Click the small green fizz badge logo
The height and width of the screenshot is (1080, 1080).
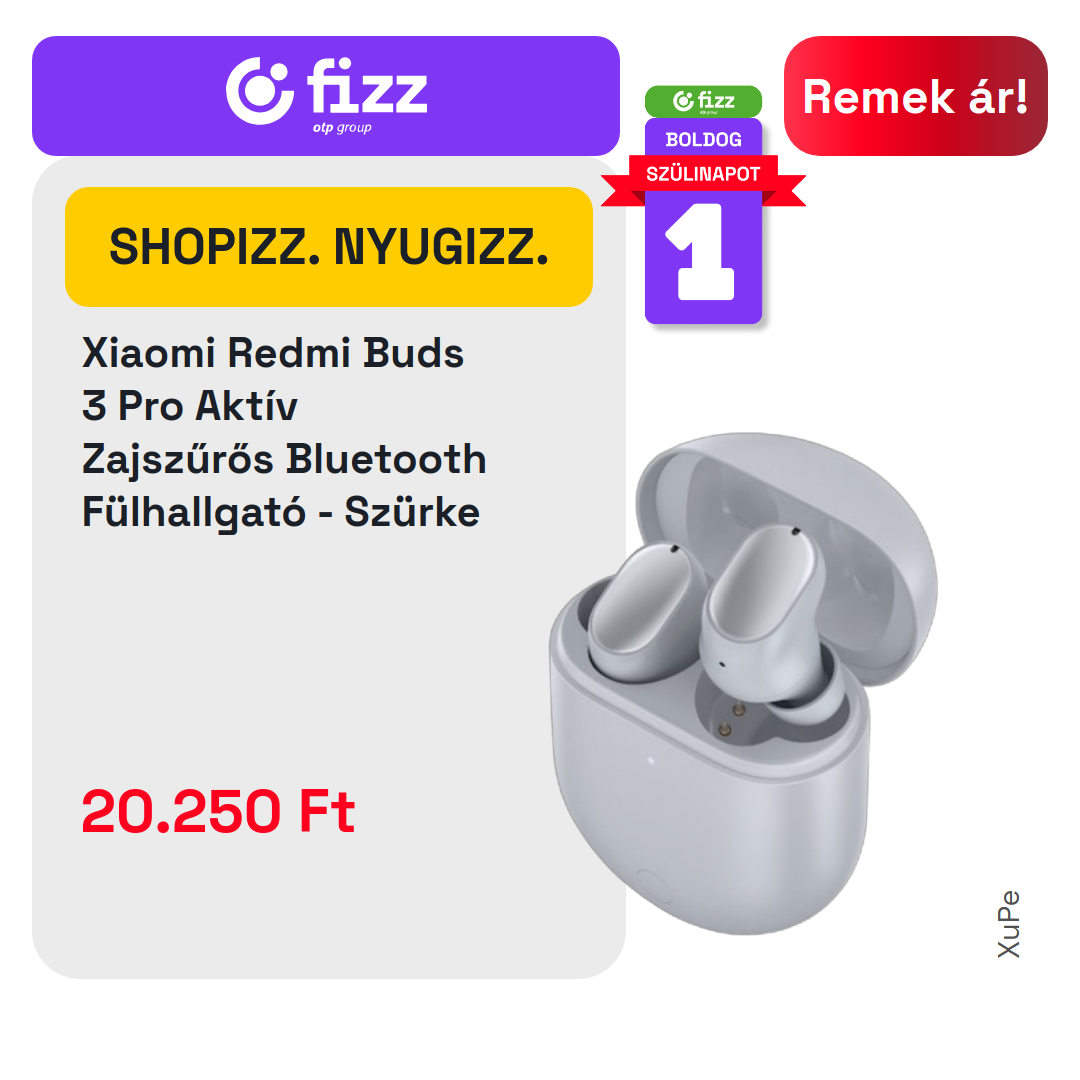coord(703,101)
